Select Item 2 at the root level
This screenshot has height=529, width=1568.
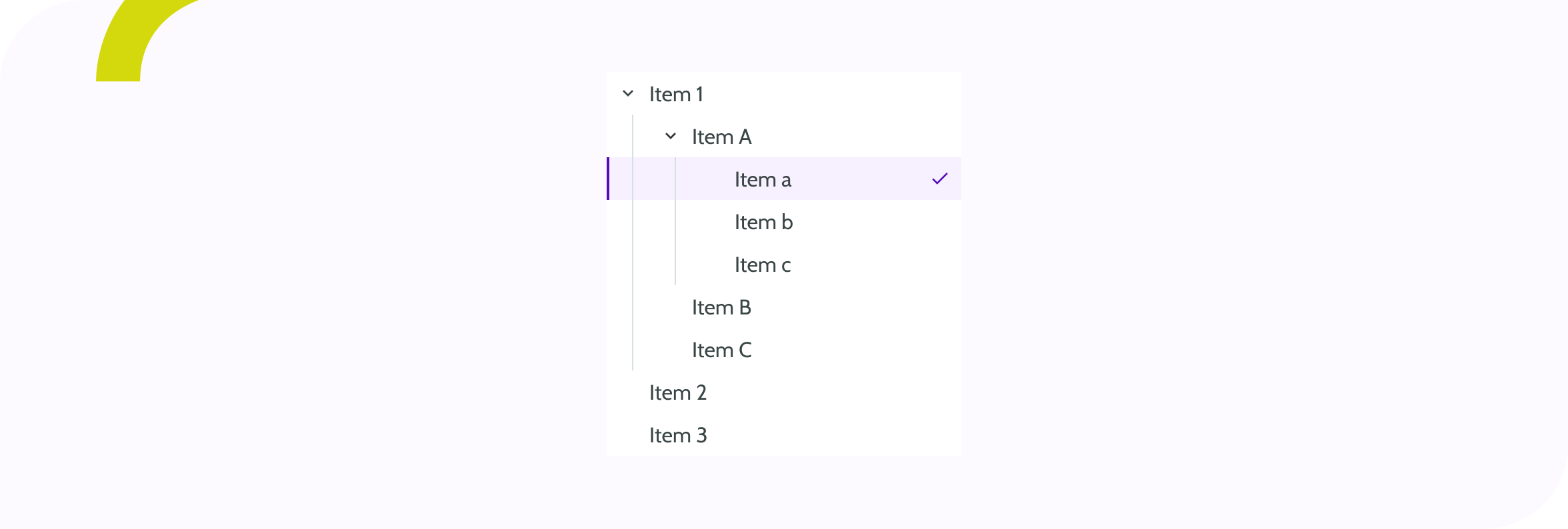pos(677,393)
